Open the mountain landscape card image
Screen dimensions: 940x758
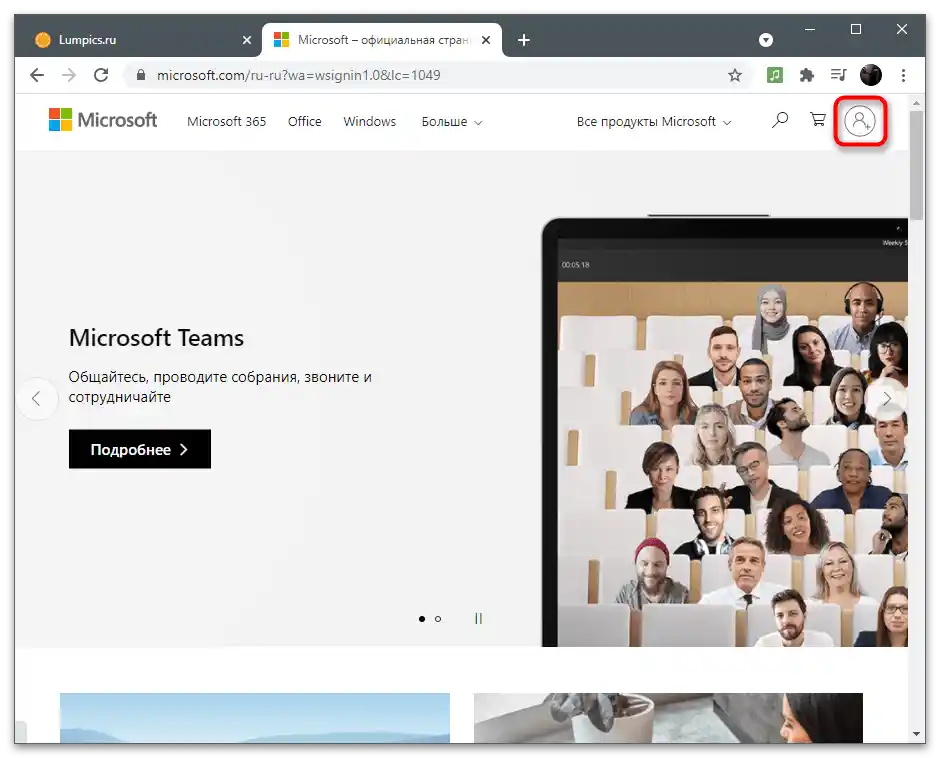[x=255, y=718]
